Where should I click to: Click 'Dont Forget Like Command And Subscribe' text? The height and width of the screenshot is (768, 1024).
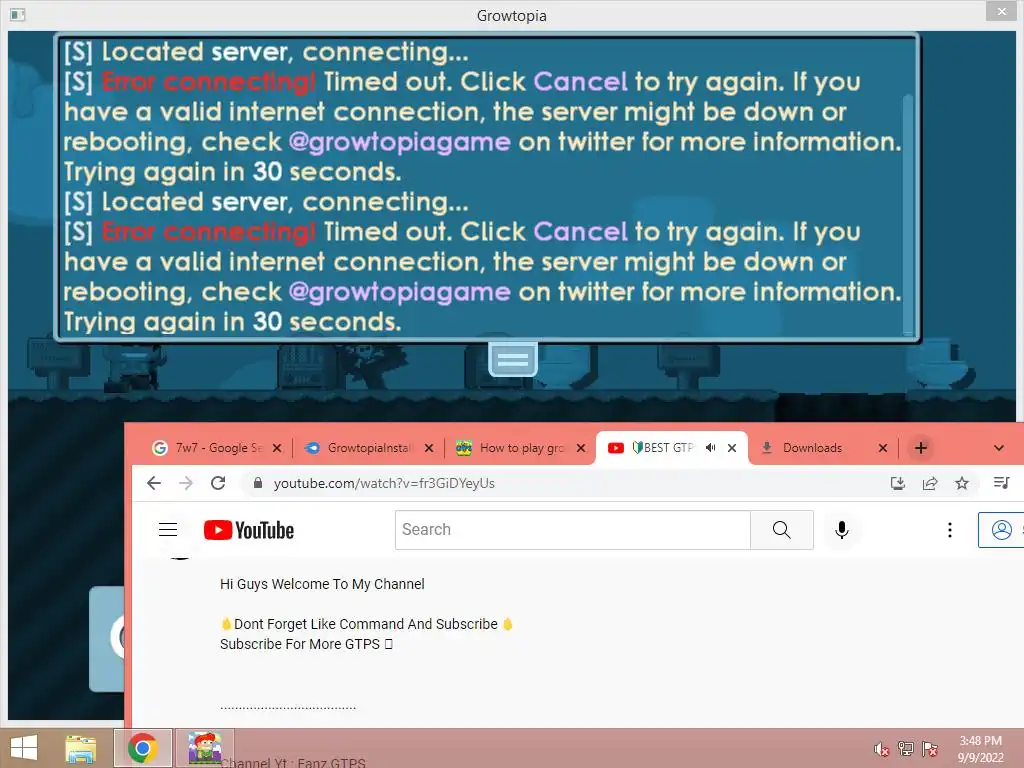pos(366,624)
